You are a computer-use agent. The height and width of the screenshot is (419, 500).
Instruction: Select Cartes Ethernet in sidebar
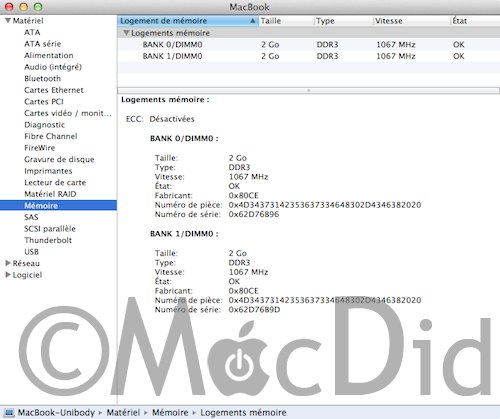click(x=54, y=90)
